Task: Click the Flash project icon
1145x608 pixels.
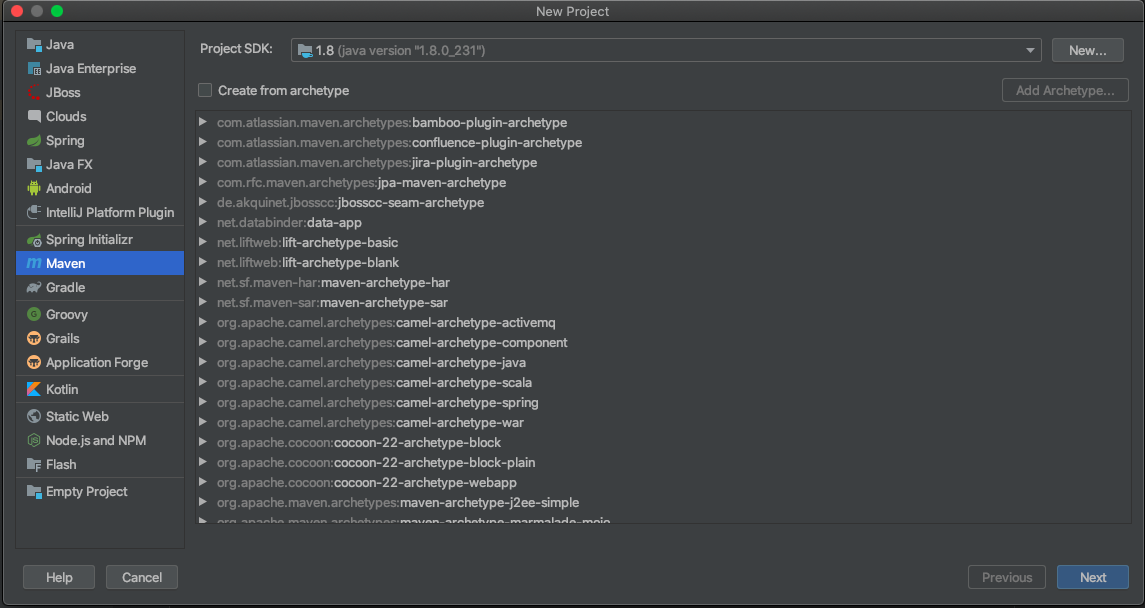Action: click(x=34, y=464)
